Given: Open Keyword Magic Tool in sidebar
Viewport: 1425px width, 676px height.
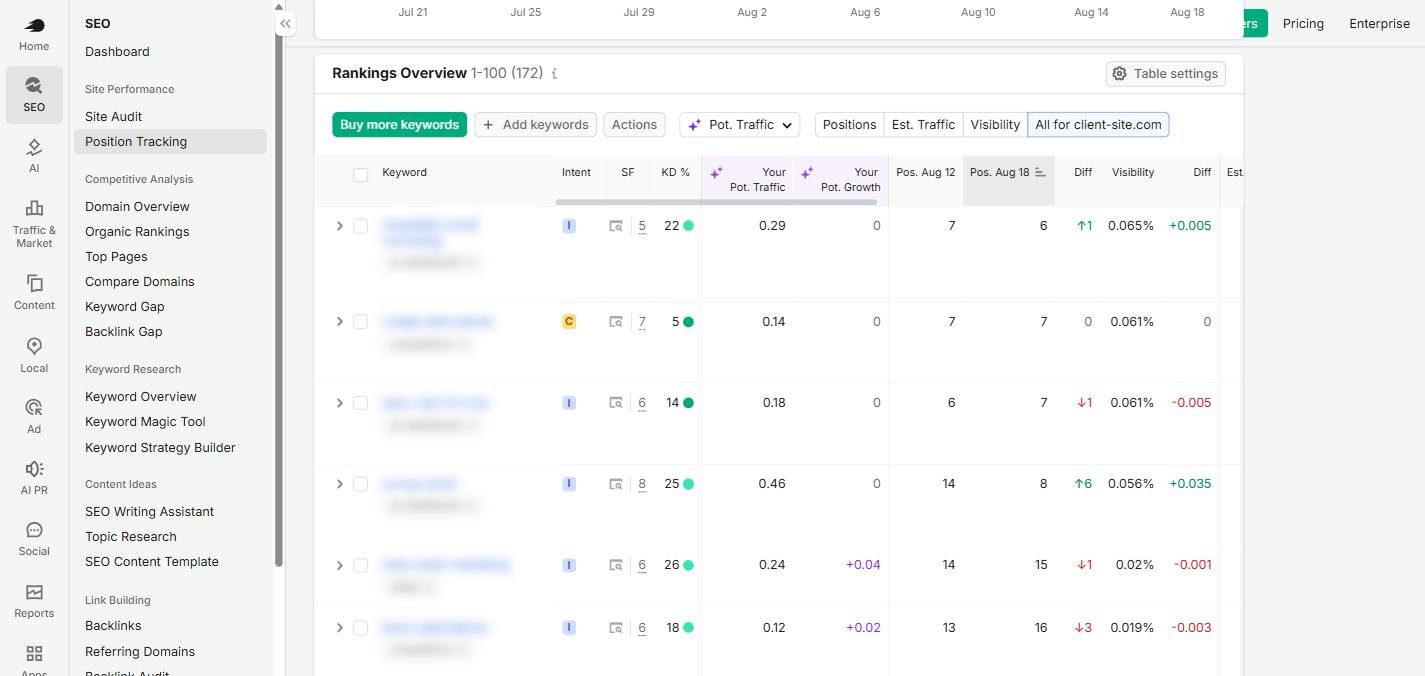Looking at the screenshot, I should (x=145, y=422).
